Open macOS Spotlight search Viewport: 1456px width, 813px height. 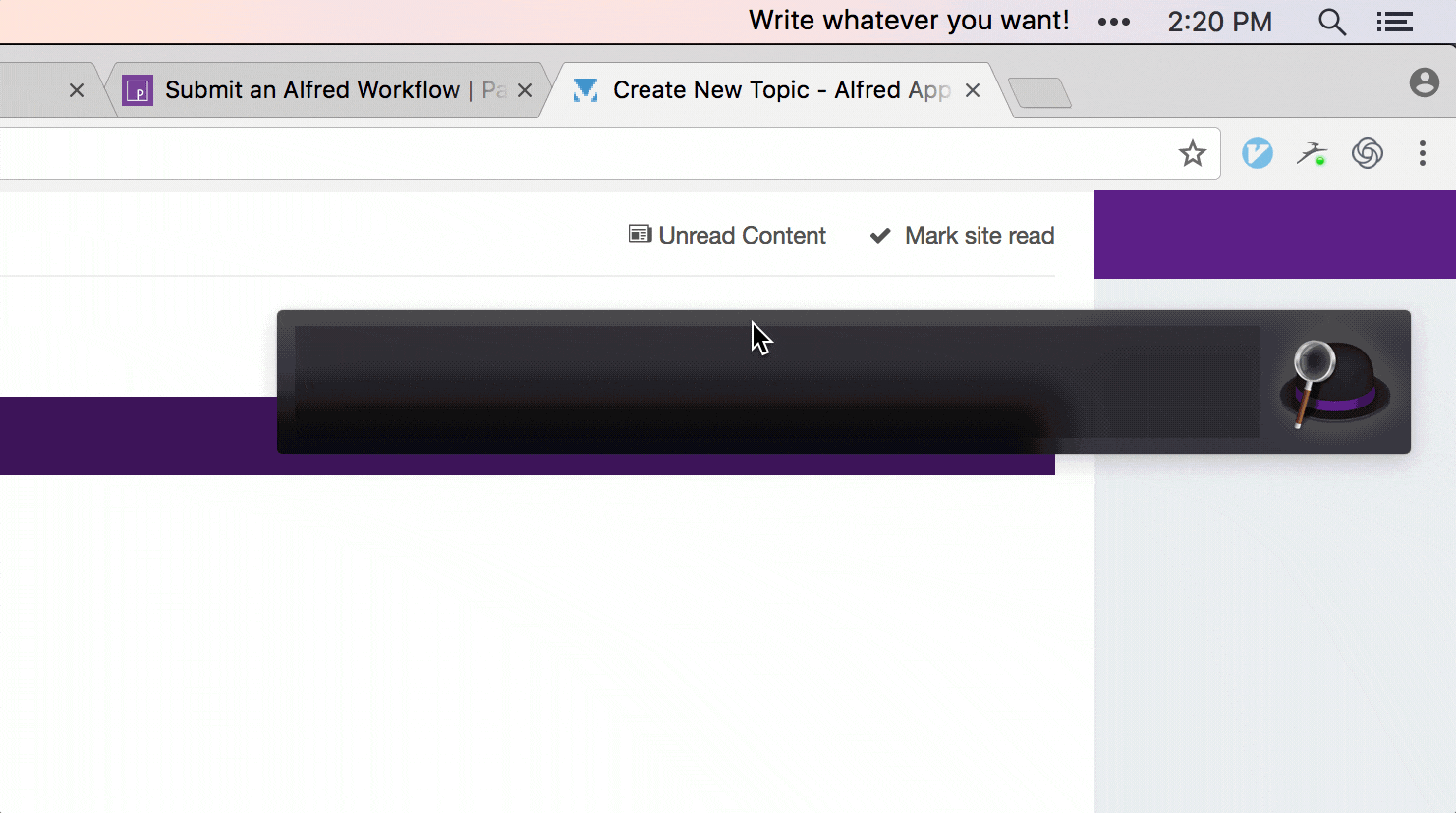tap(1331, 22)
